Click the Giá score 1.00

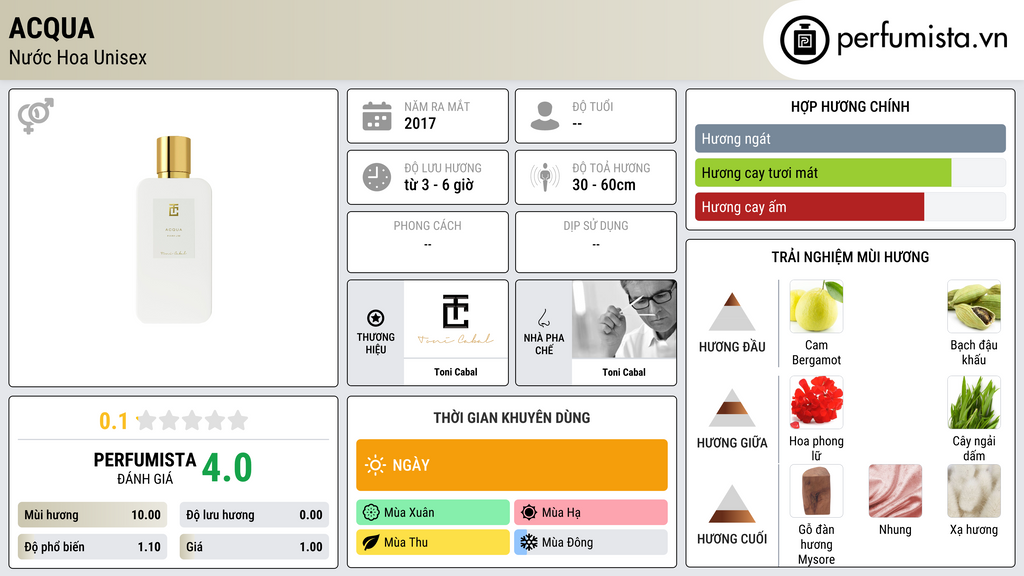coord(254,547)
